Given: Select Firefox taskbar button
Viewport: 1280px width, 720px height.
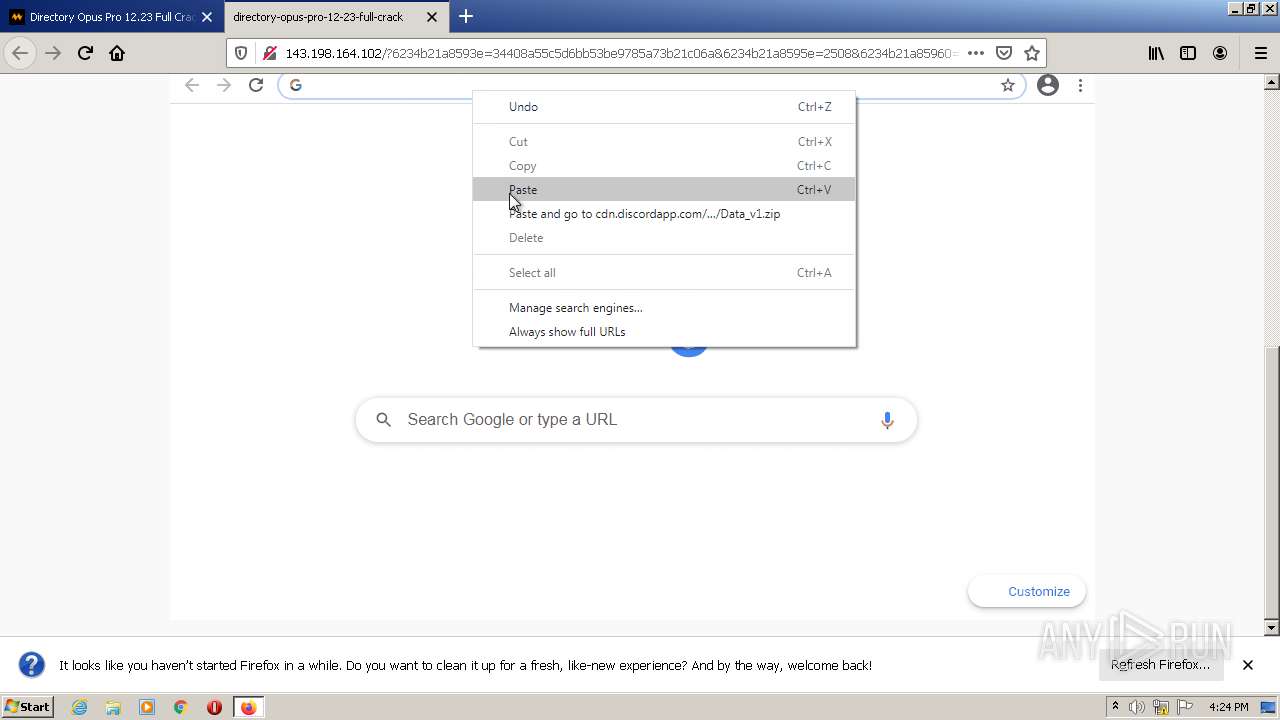Looking at the screenshot, I should click(x=248, y=707).
